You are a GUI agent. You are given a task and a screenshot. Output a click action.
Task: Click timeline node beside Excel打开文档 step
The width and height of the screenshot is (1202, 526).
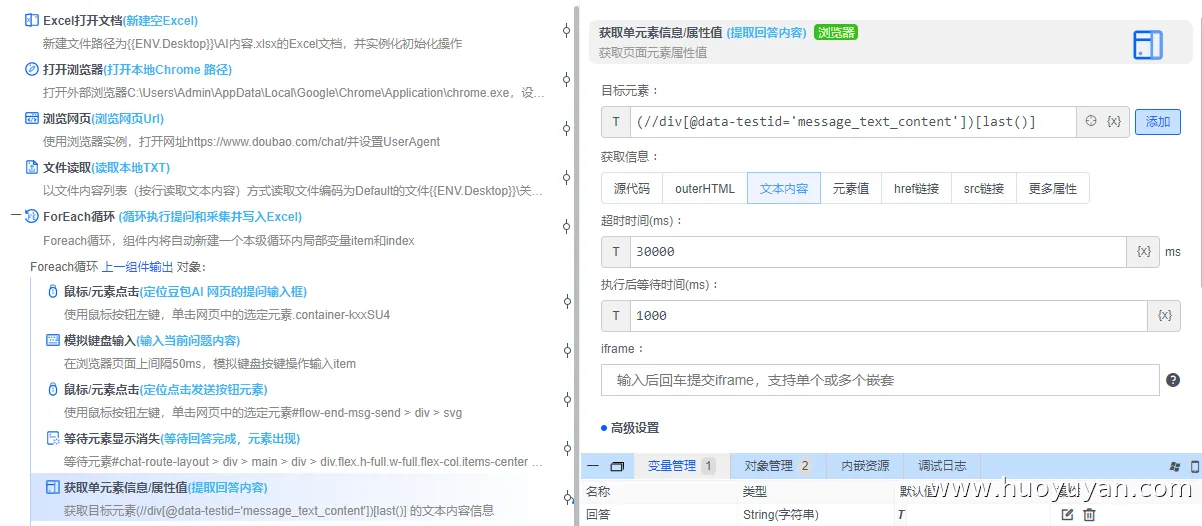point(567,31)
